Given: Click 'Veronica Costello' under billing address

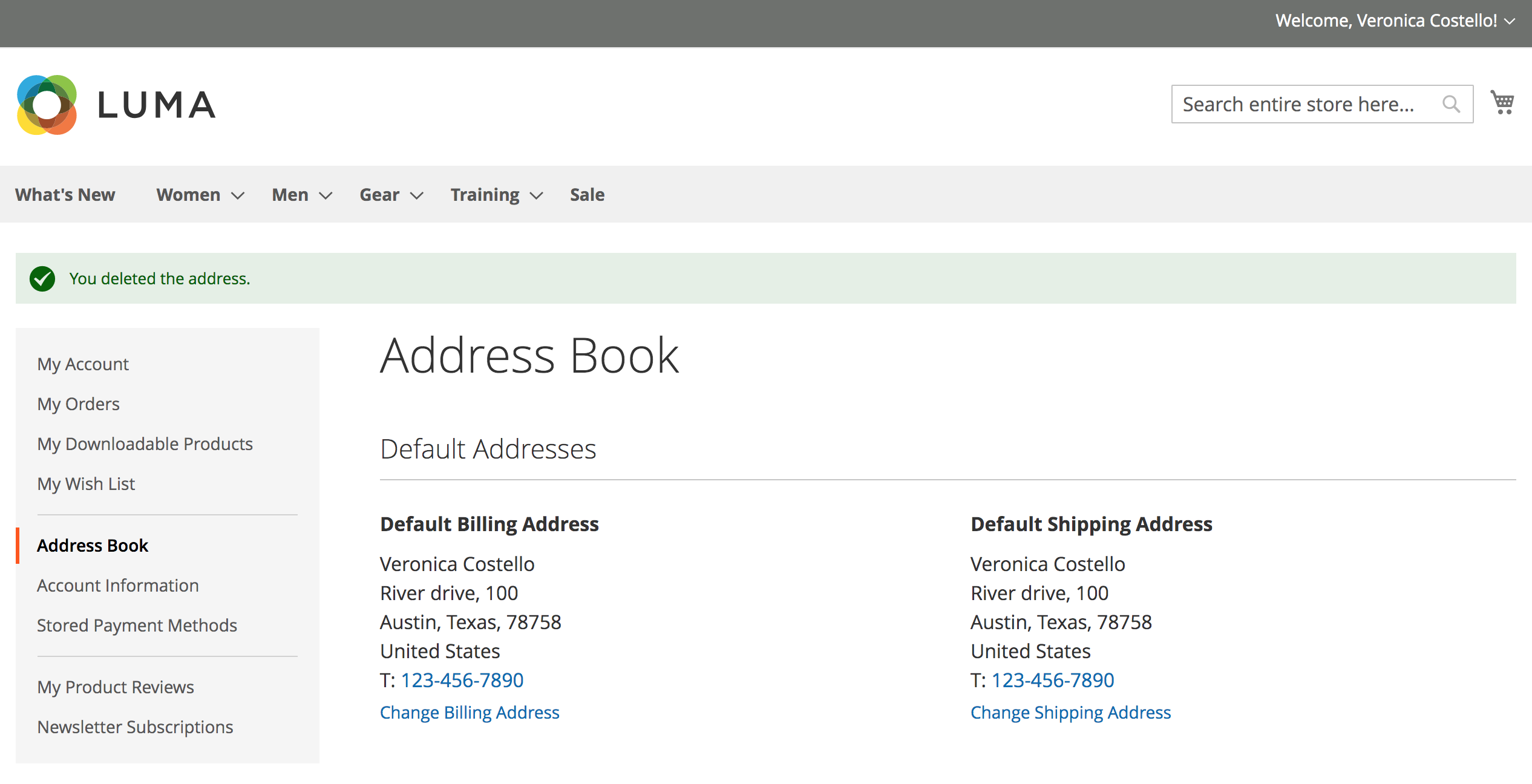Looking at the screenshot, I should (x=457, y=564).
